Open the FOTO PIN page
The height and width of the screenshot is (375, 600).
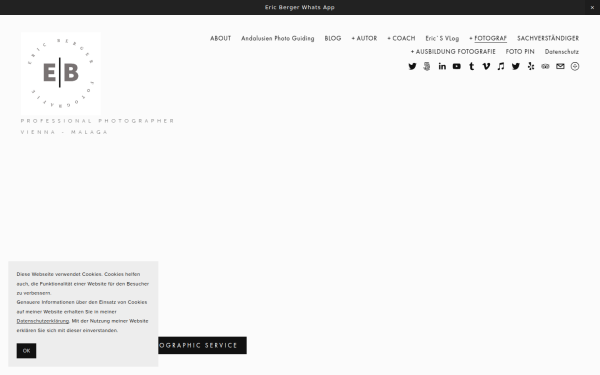(520, 52)
